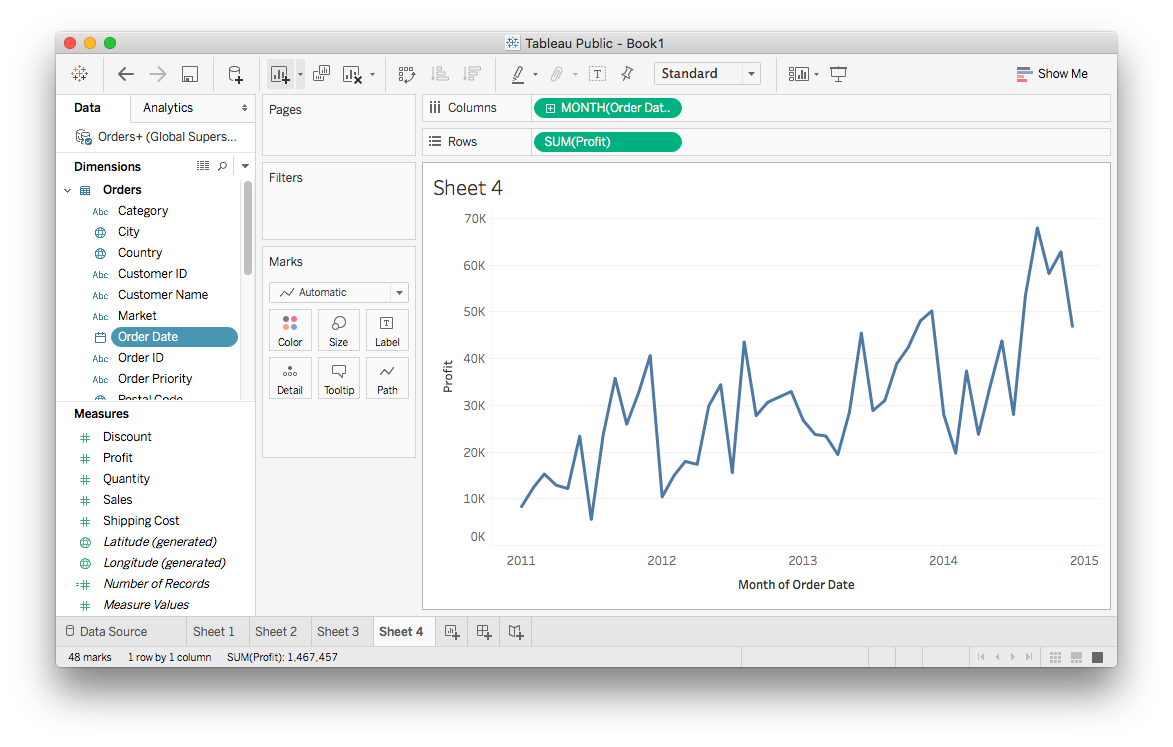Open the Color card in Marks
This screenshot has height=747, width=1173.
(290, 330)
